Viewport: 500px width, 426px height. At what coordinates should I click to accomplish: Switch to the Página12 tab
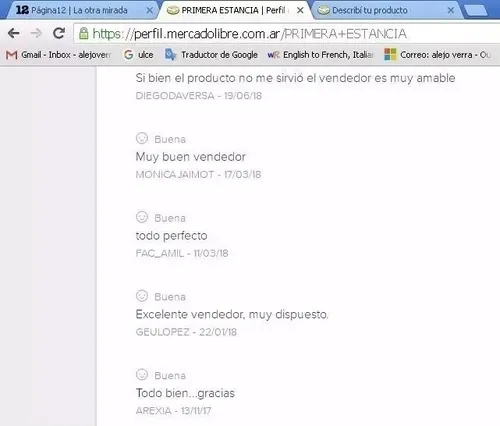[x=80, y=10]
